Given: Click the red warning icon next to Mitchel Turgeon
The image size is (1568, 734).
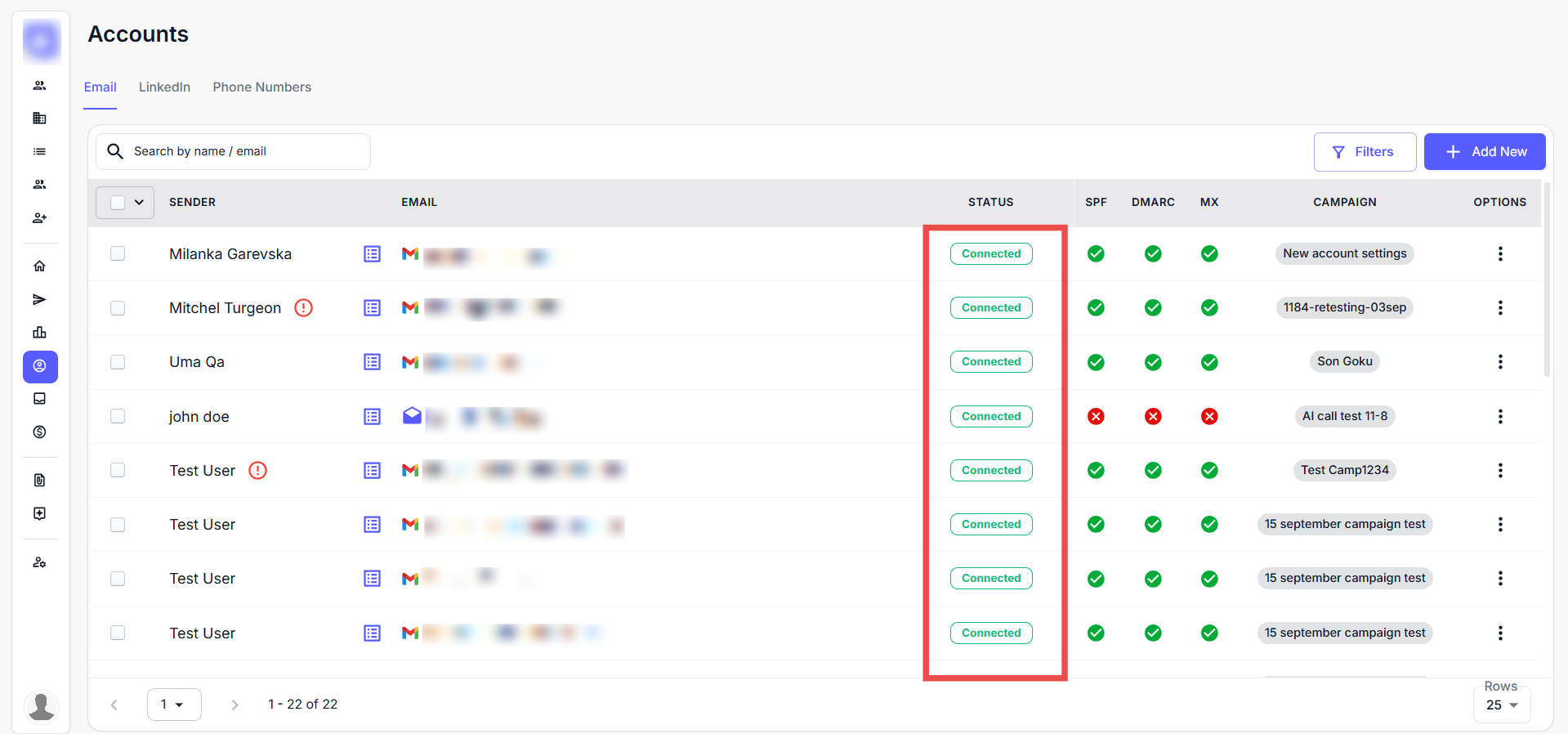Looking at the screenshot, I should (x=303, y=308).
